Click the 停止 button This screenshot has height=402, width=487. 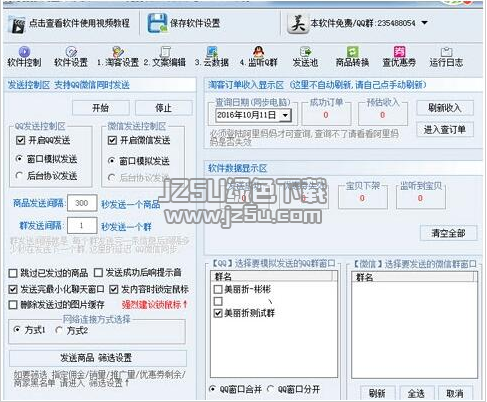164,108
